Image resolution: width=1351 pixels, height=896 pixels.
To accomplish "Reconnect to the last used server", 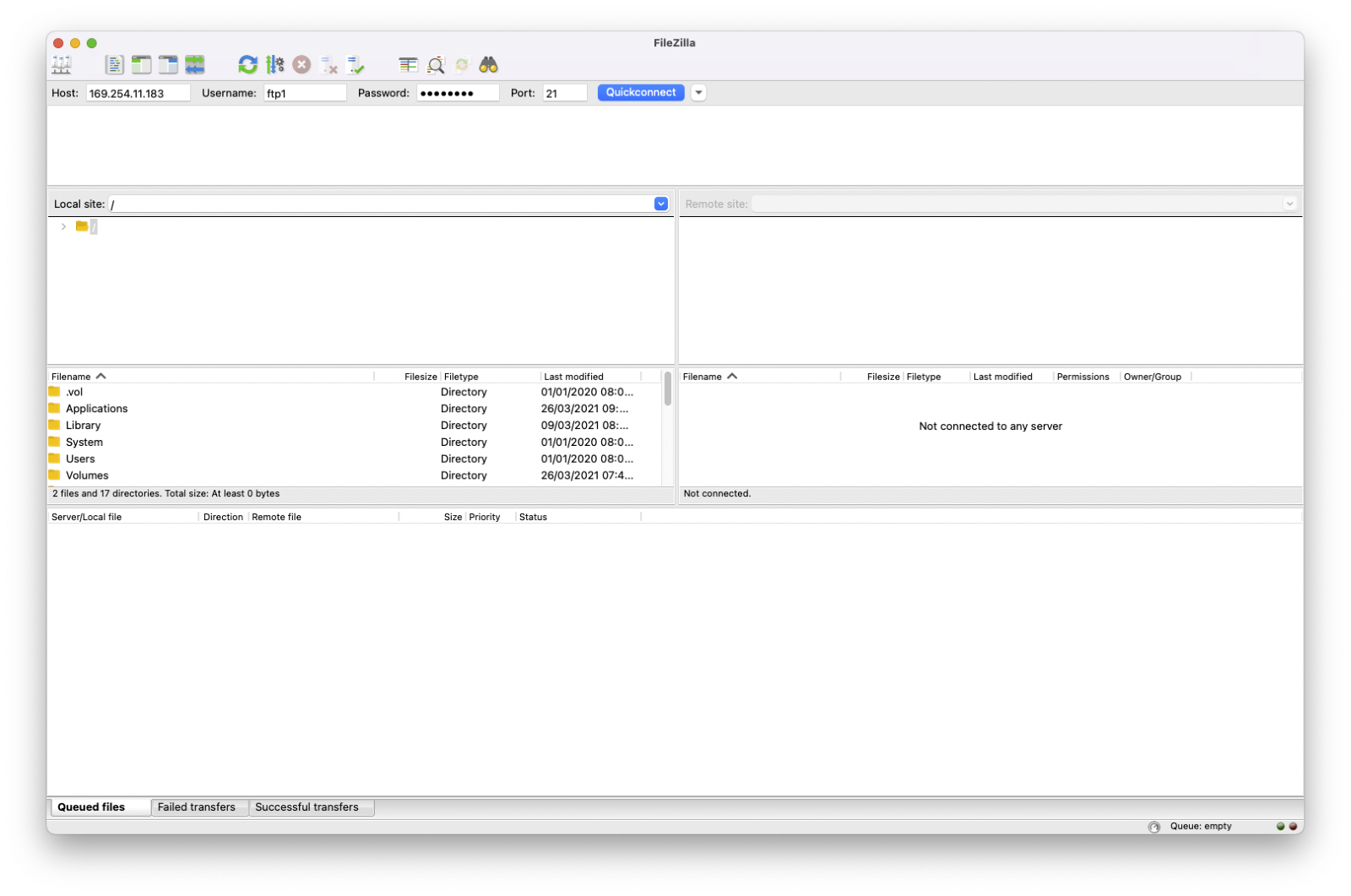I will [355, 65].
